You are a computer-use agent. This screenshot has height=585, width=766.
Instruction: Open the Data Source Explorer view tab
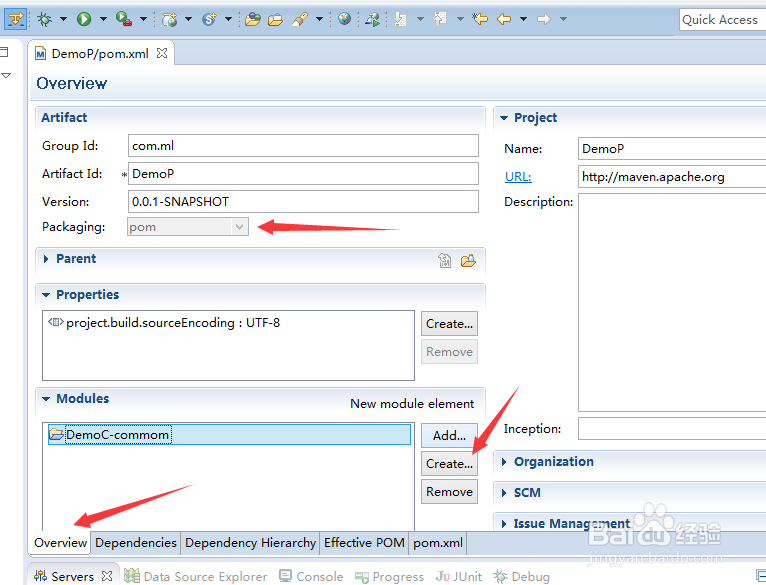195,577
